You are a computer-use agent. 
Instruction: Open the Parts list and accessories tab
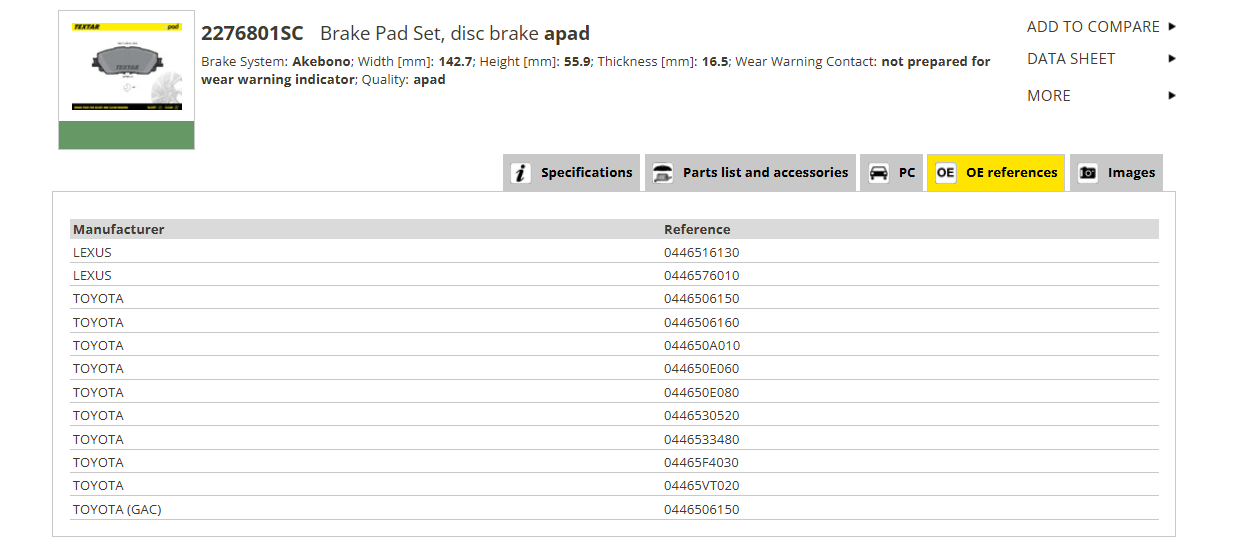751,173
